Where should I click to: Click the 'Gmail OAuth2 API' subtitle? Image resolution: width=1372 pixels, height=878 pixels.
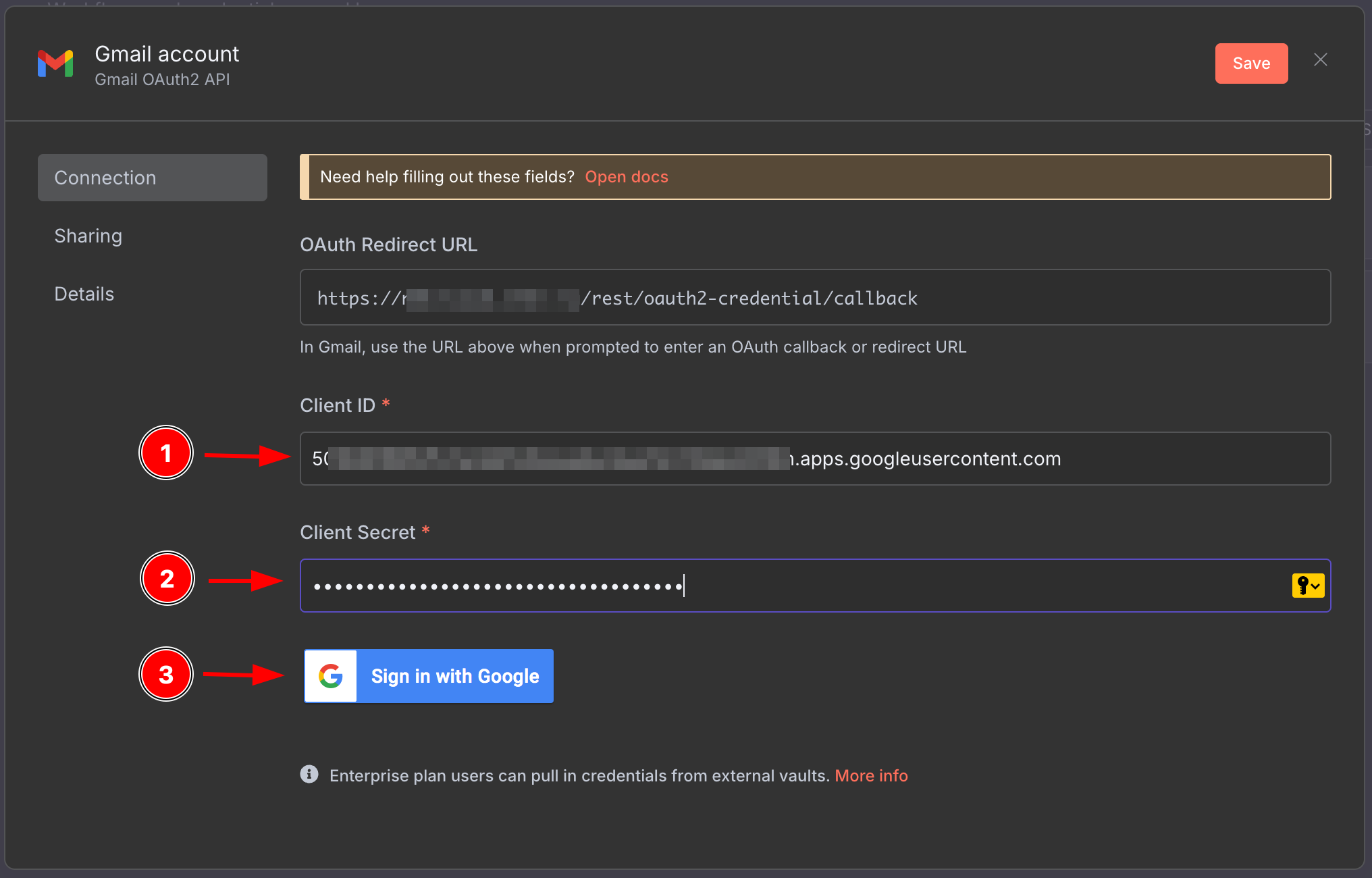click(x=162, y=80)
